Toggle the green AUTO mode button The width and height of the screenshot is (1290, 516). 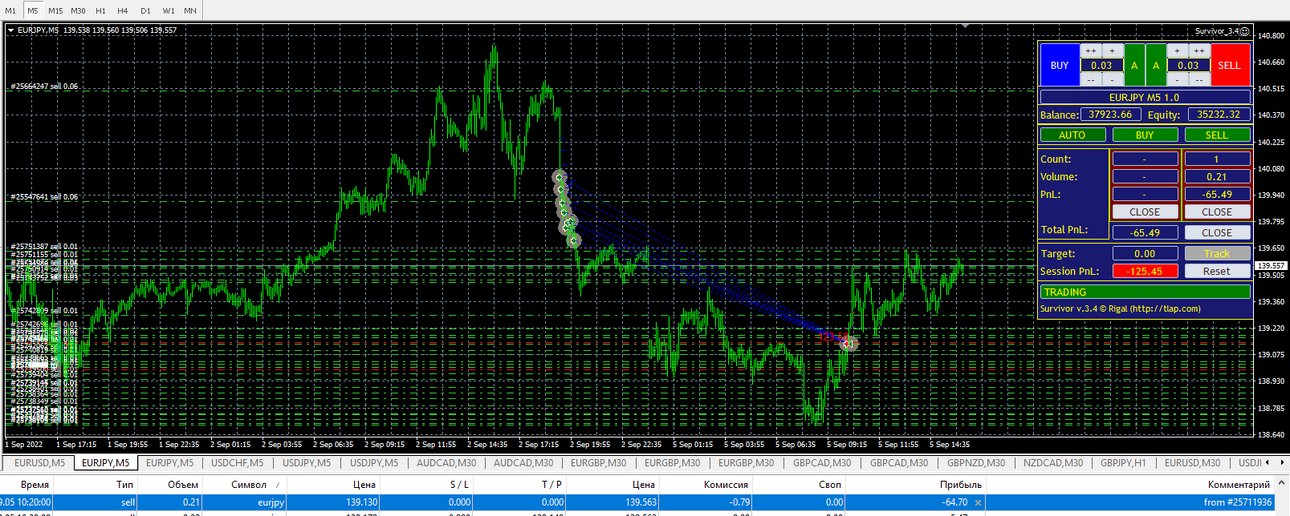1073,135
